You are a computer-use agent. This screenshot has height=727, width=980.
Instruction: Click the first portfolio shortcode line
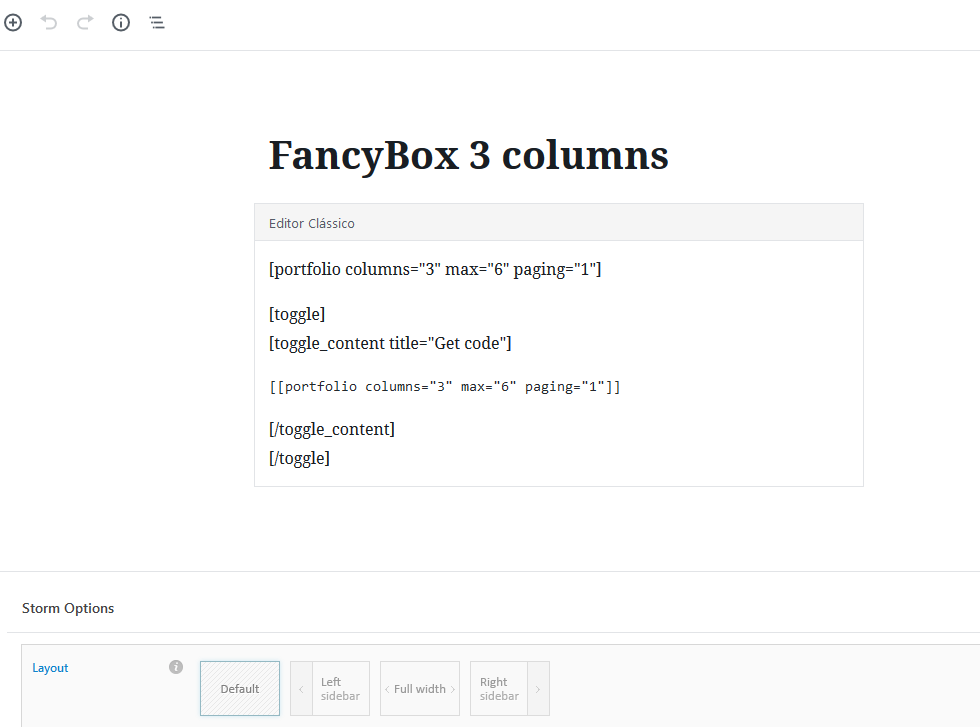coord(435,269)
